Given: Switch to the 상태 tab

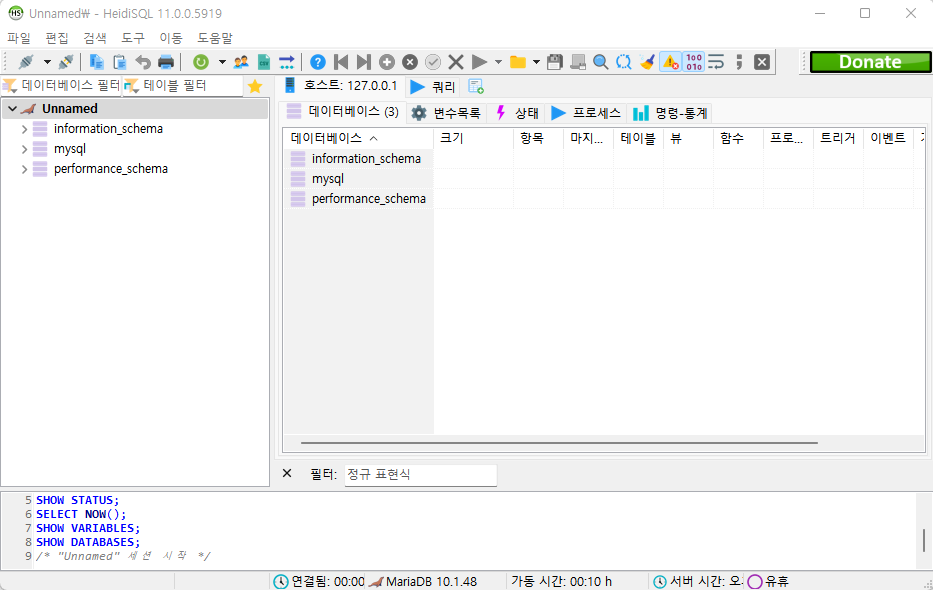Looking at the screenshot, I should point(518,113).
